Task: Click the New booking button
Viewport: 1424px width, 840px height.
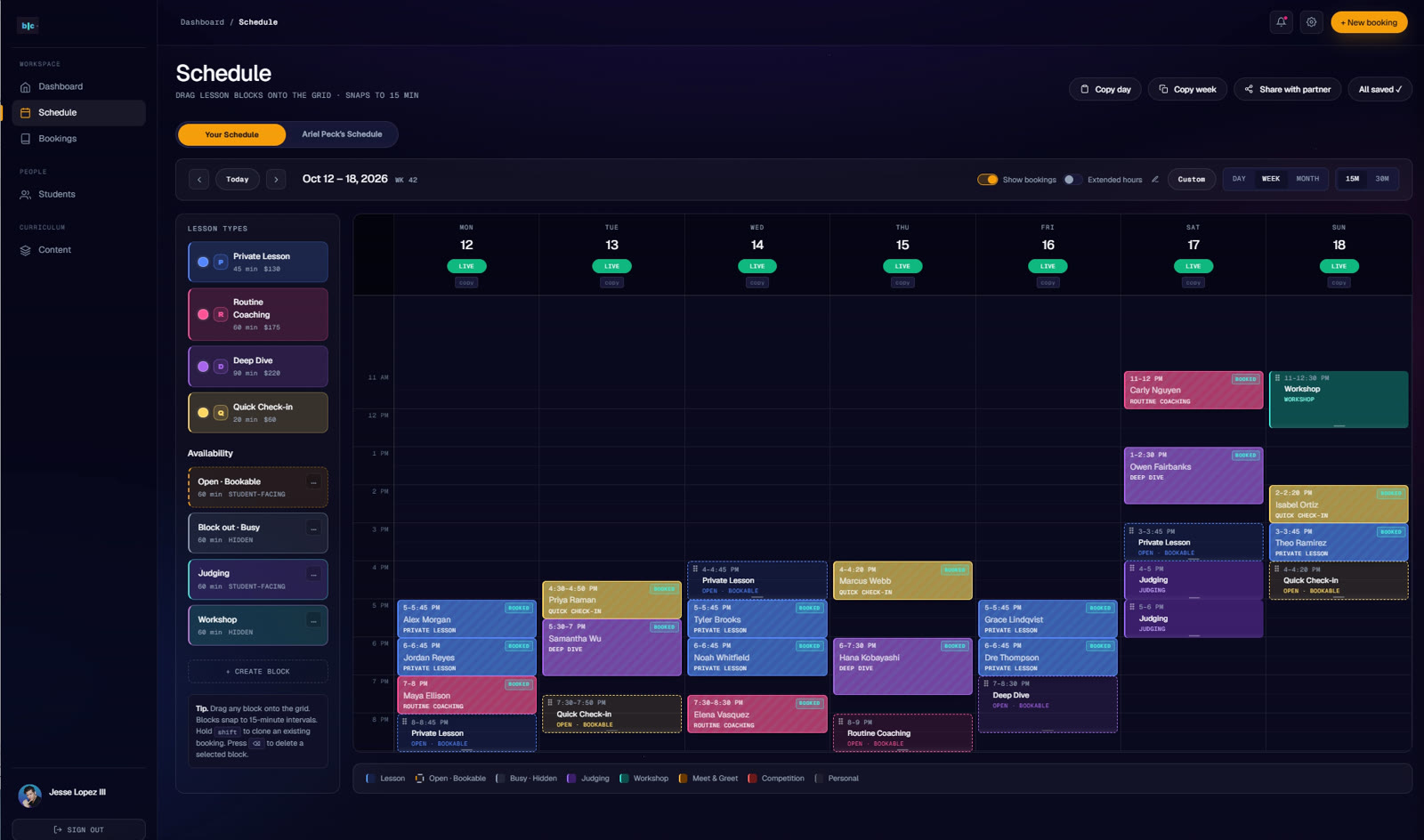Action: [x=1369, y=22]
